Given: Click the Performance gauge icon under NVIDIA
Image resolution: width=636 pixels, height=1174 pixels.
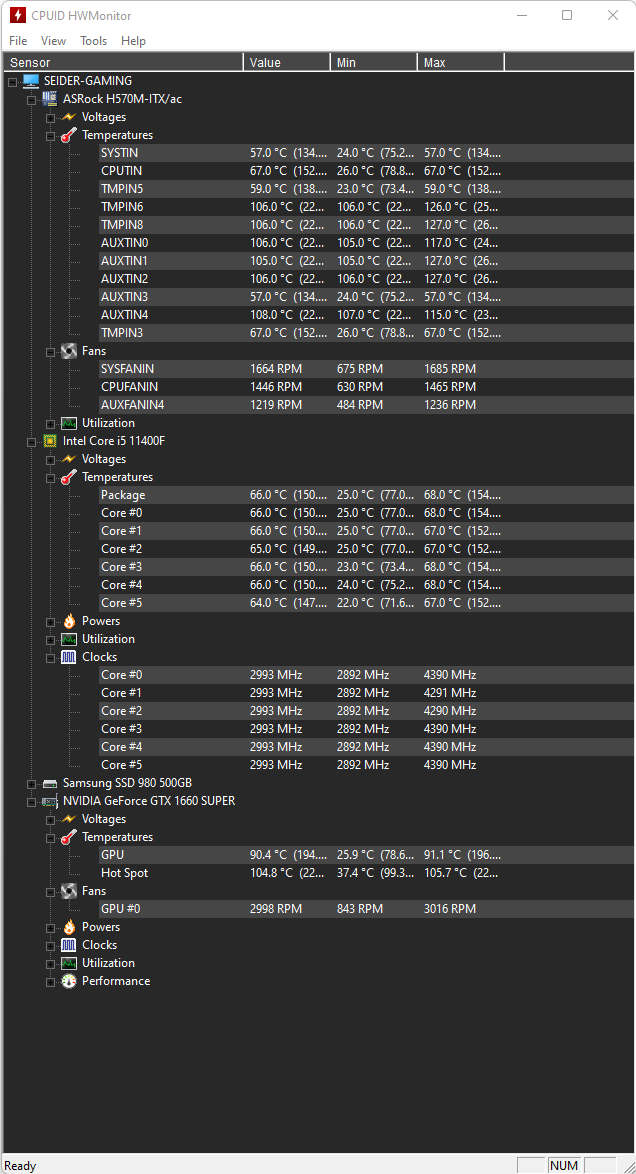Looking at the screenshot, I should (69, 981).
